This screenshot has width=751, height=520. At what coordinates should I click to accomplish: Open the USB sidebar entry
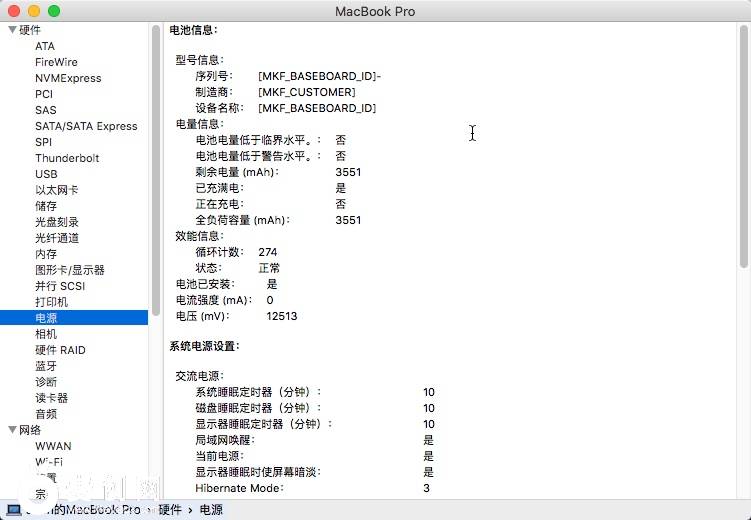click(x=46, y=174)
